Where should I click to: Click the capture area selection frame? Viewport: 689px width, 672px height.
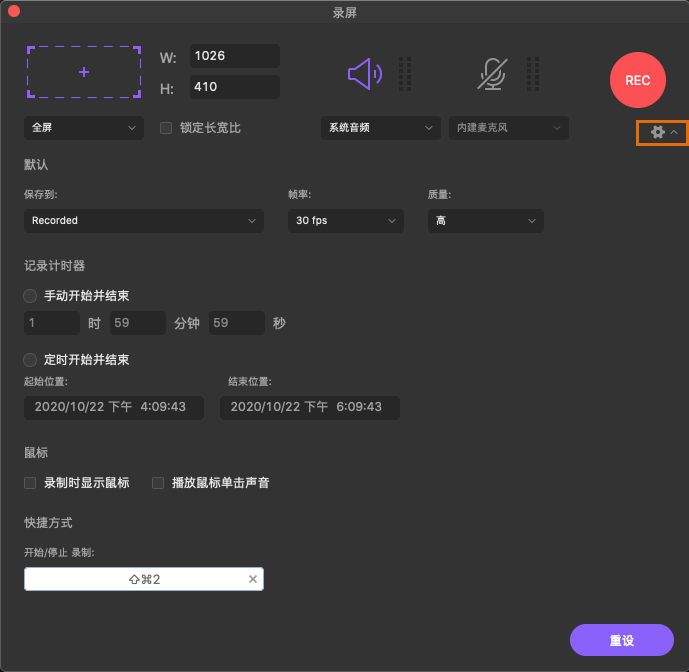coord(84,72)
